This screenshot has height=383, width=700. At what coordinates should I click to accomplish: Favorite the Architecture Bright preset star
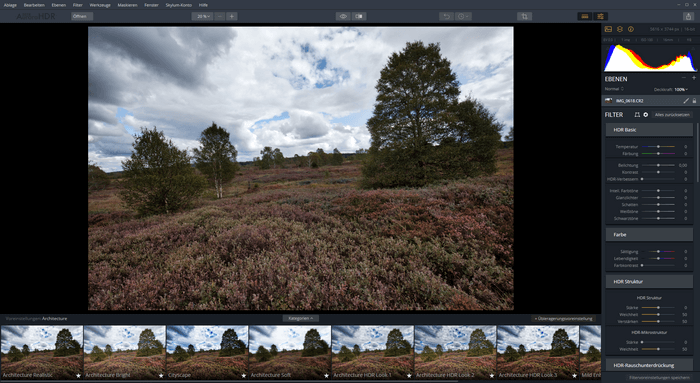(x=161, y=375)
